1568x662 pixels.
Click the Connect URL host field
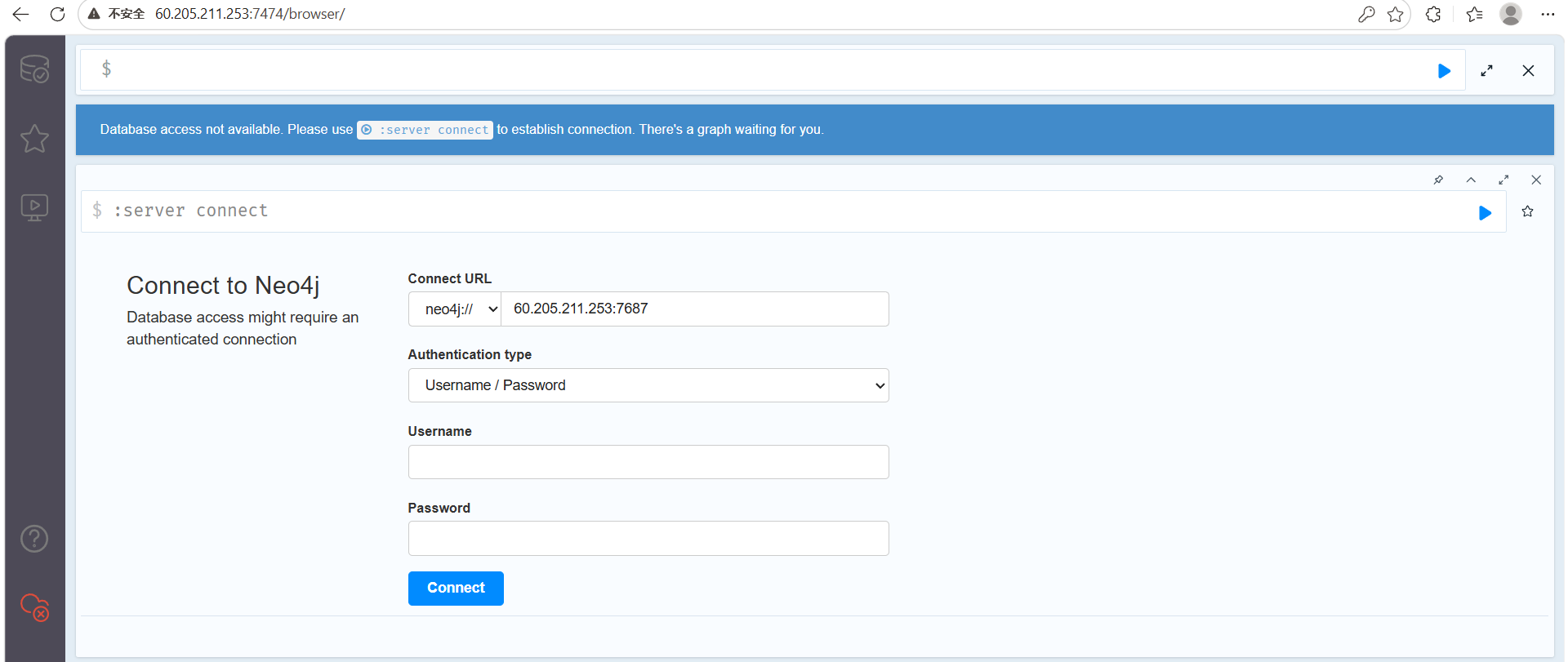point(695,309)
